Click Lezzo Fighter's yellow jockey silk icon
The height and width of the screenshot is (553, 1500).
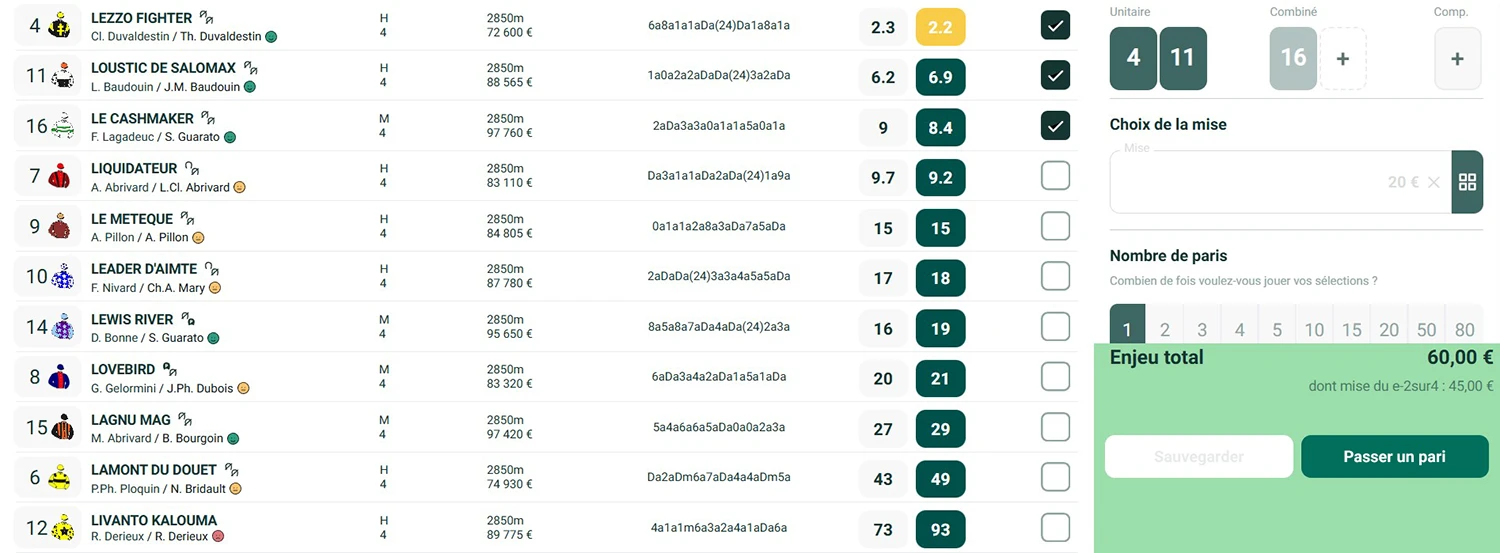coord(61,26)
